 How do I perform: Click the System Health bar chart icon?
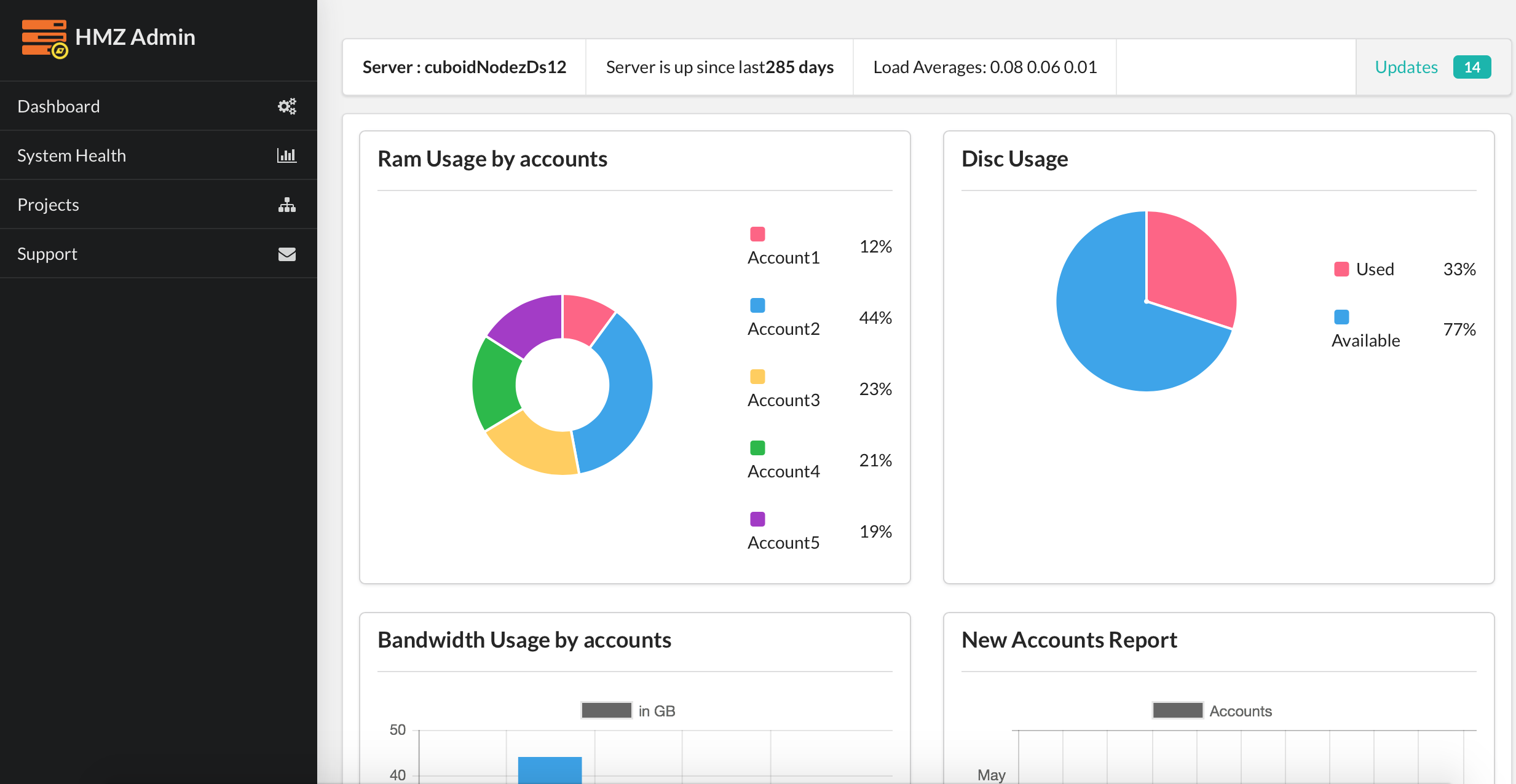point(286,155)
